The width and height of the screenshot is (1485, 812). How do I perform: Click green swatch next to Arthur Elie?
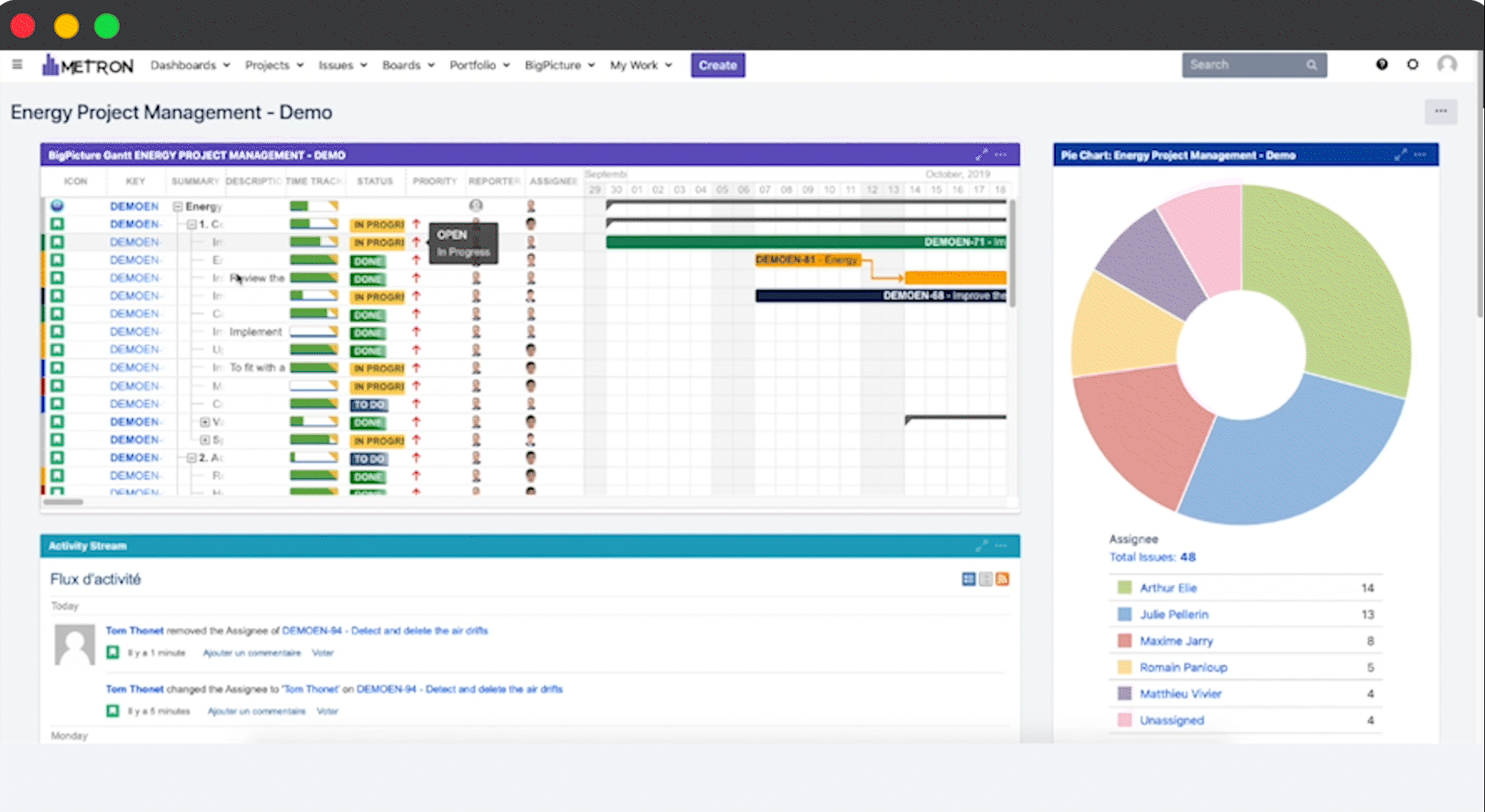point(1125,588)
